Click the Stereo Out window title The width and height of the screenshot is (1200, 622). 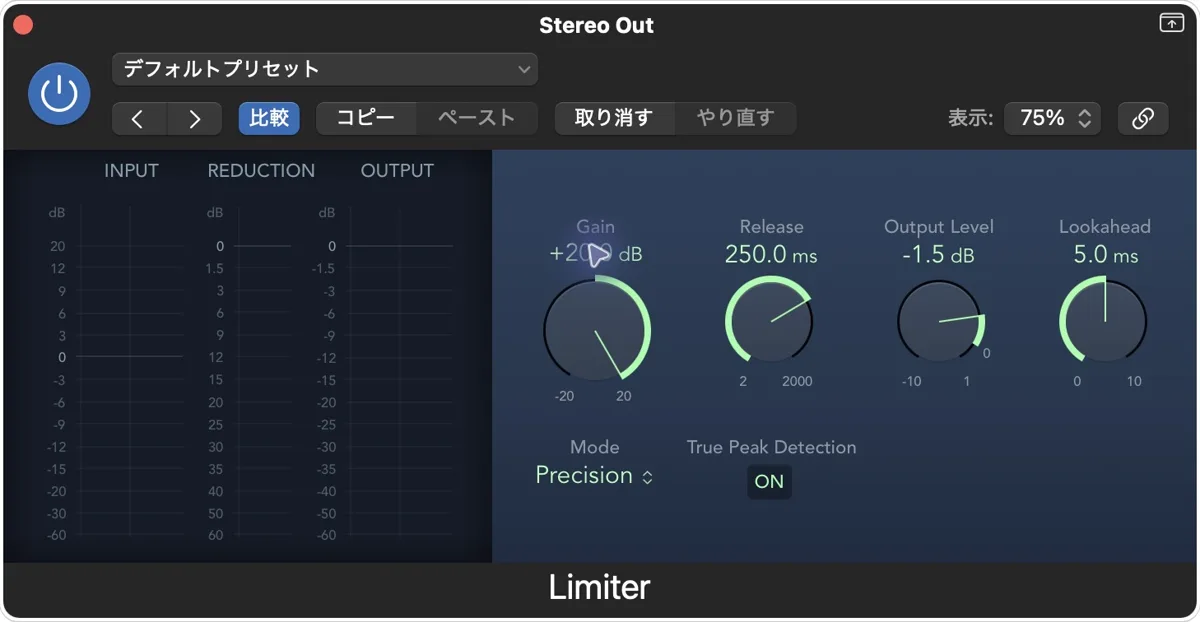pyautogui.click(x=596, y=25)
